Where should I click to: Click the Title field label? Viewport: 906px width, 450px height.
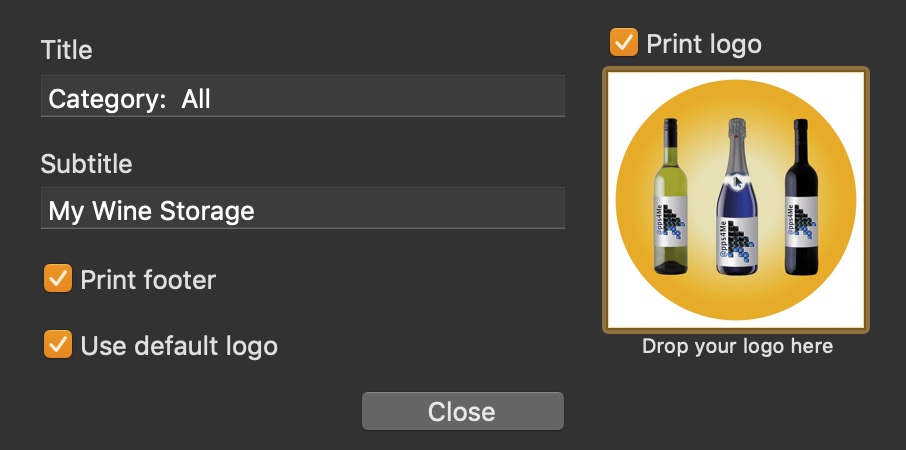(66, 50)
